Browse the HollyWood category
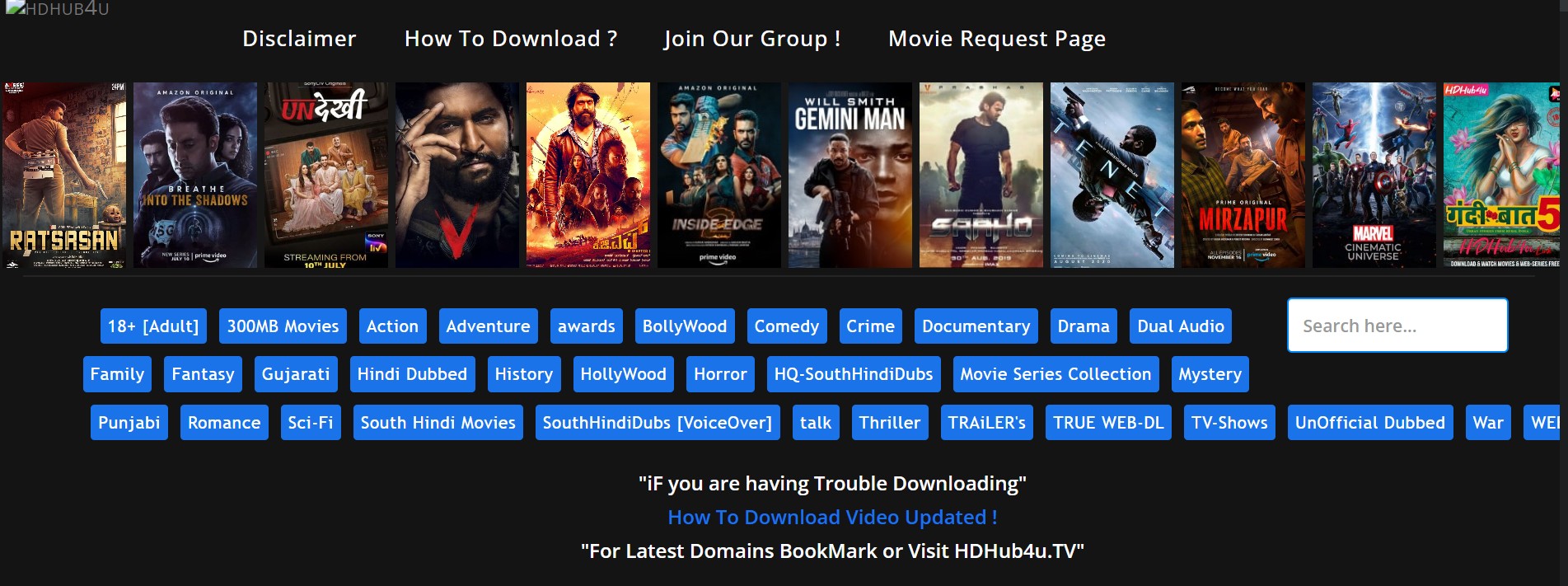 pyautogui.click(x=624, y=374)
